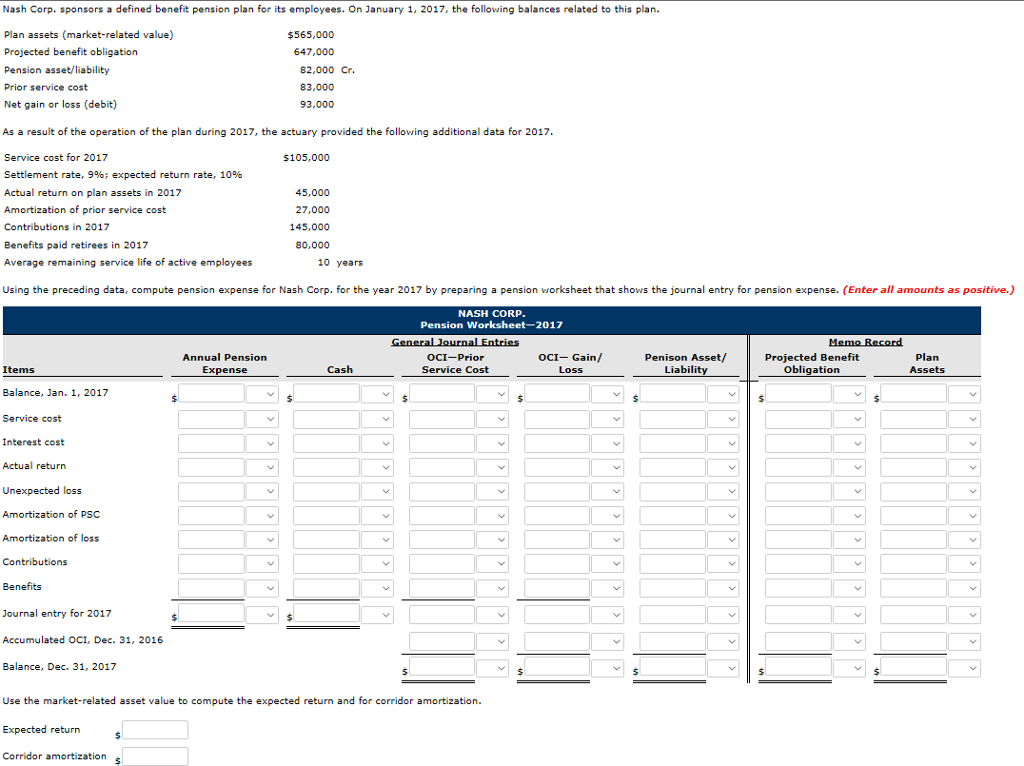Image resolution: width=1024 pixels, height=766 pixels.
Task: Click Plan Assets input for Balance Jan. 1, 2017
Action: click(913, 394)
